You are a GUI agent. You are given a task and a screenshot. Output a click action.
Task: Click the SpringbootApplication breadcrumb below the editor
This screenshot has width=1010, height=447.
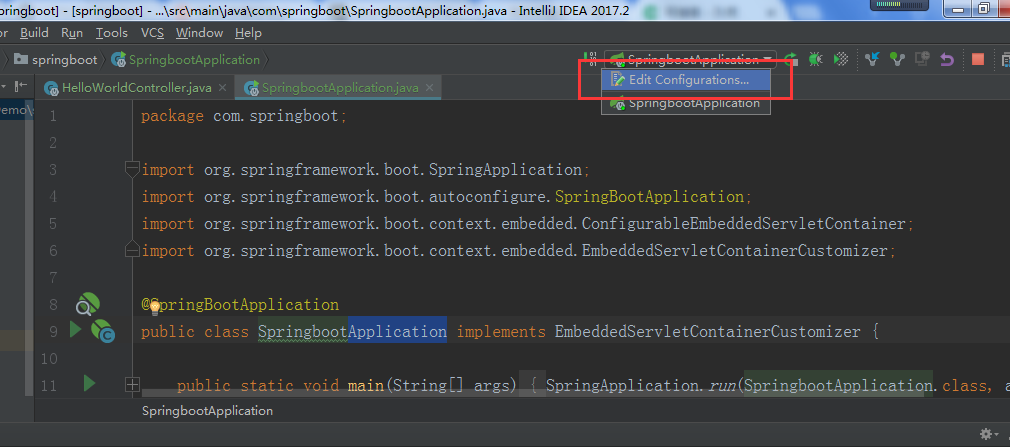coord(207,411)
